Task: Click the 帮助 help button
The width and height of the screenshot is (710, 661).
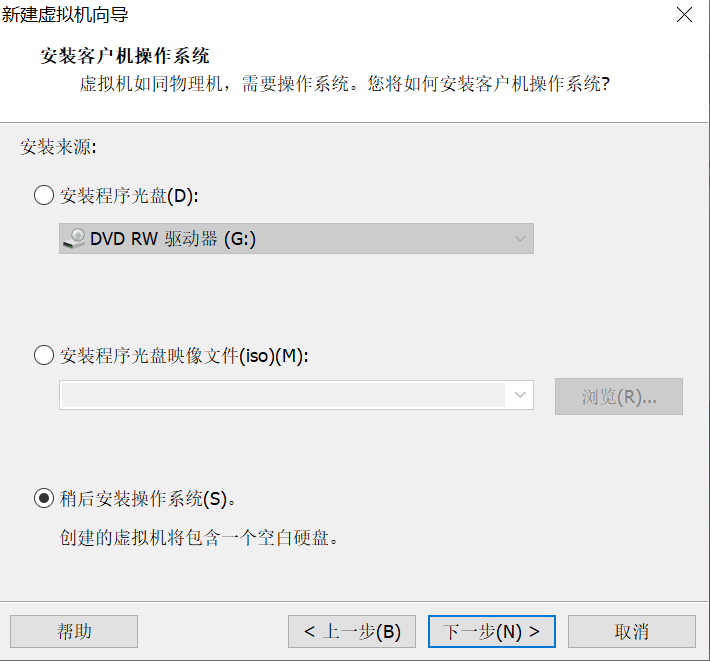Action: [x=74, y=631]
